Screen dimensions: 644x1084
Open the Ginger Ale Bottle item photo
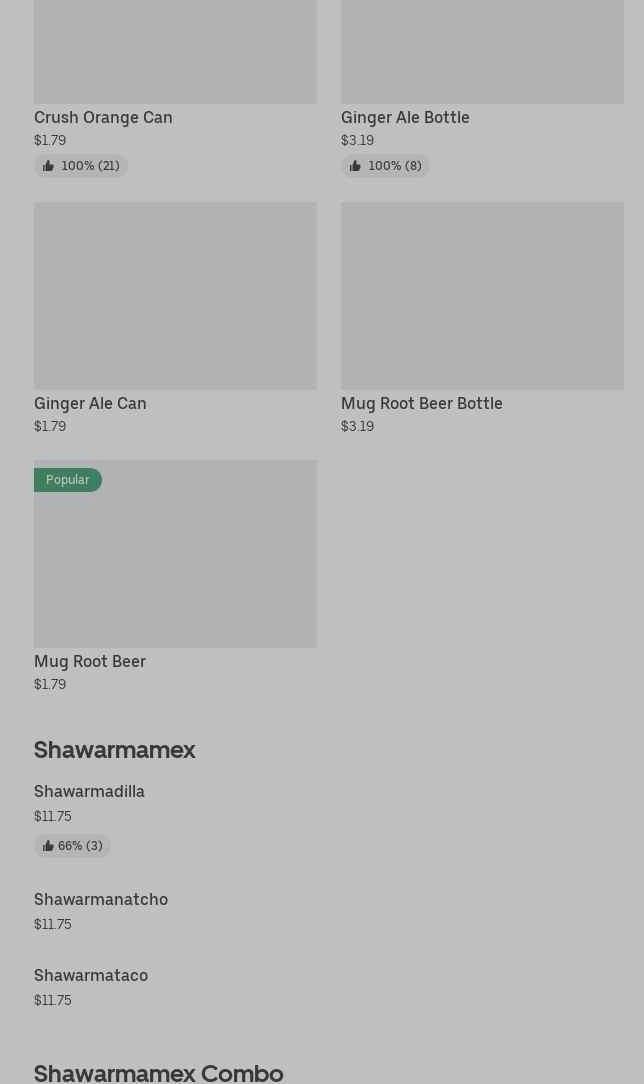[x=482, y=50]
